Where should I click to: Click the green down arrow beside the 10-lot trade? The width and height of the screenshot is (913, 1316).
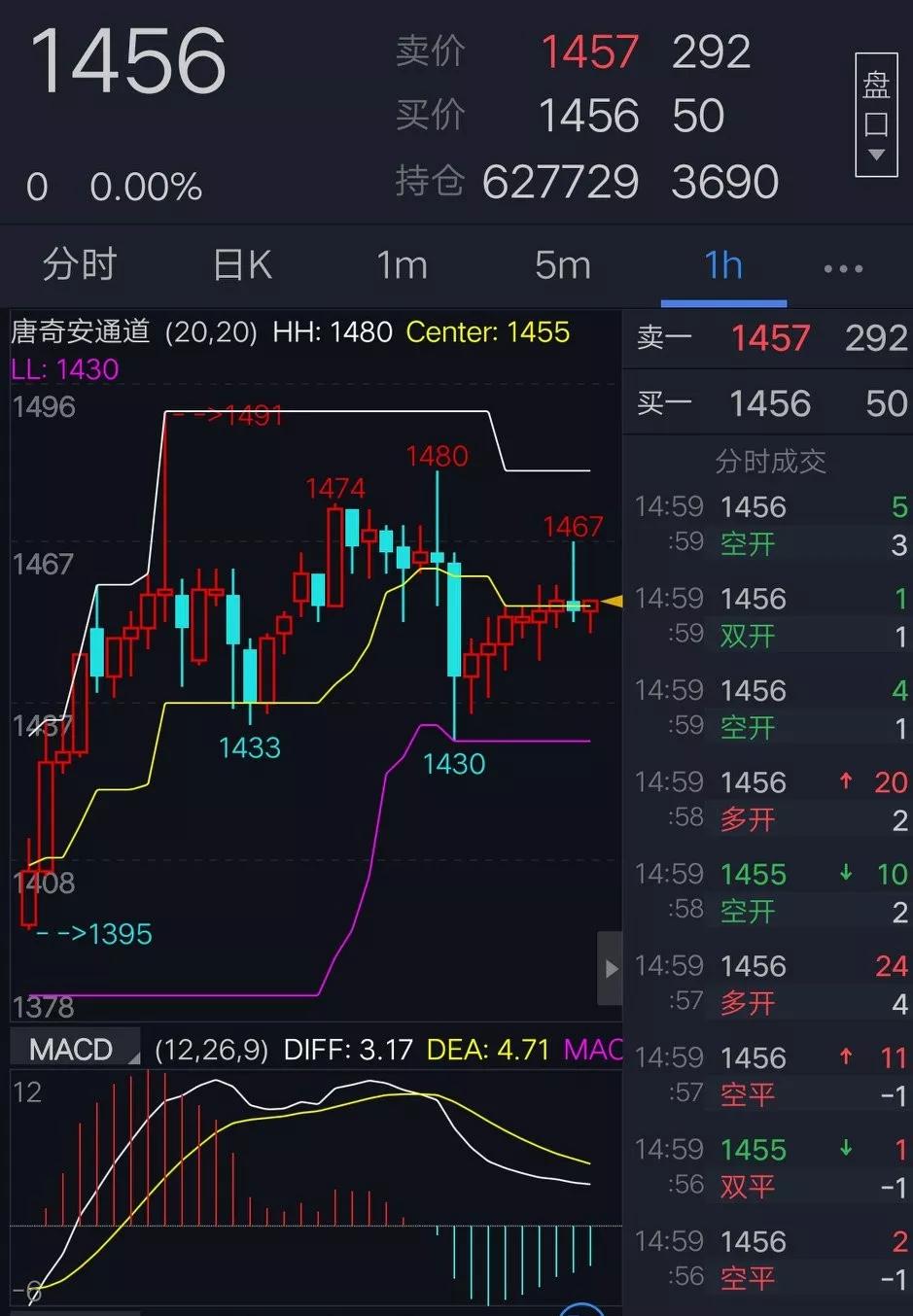coord(845,873)
